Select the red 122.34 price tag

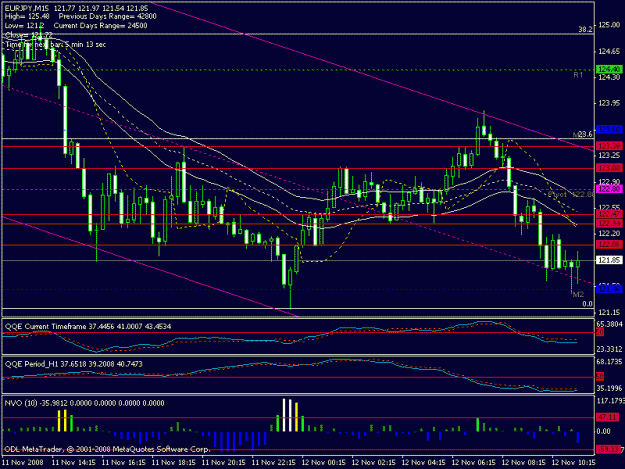pyautogui.click(x=609, y=224)
